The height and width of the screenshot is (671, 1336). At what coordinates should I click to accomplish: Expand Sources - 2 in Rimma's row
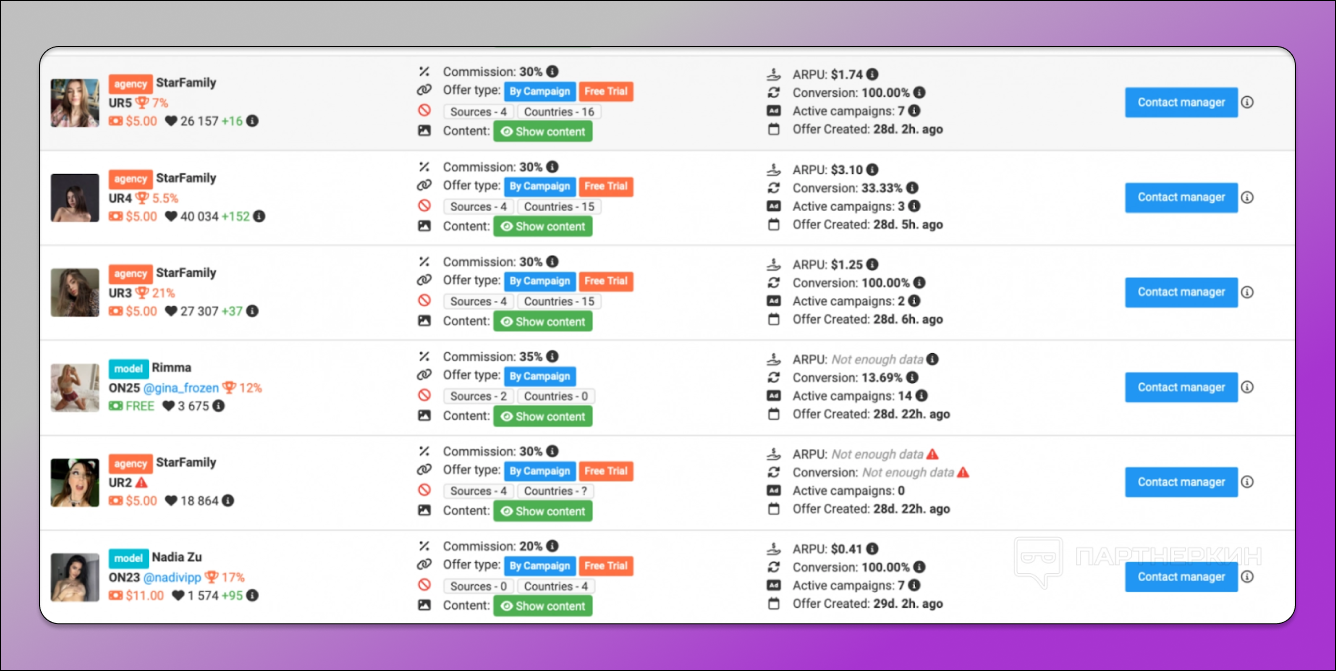478,396
